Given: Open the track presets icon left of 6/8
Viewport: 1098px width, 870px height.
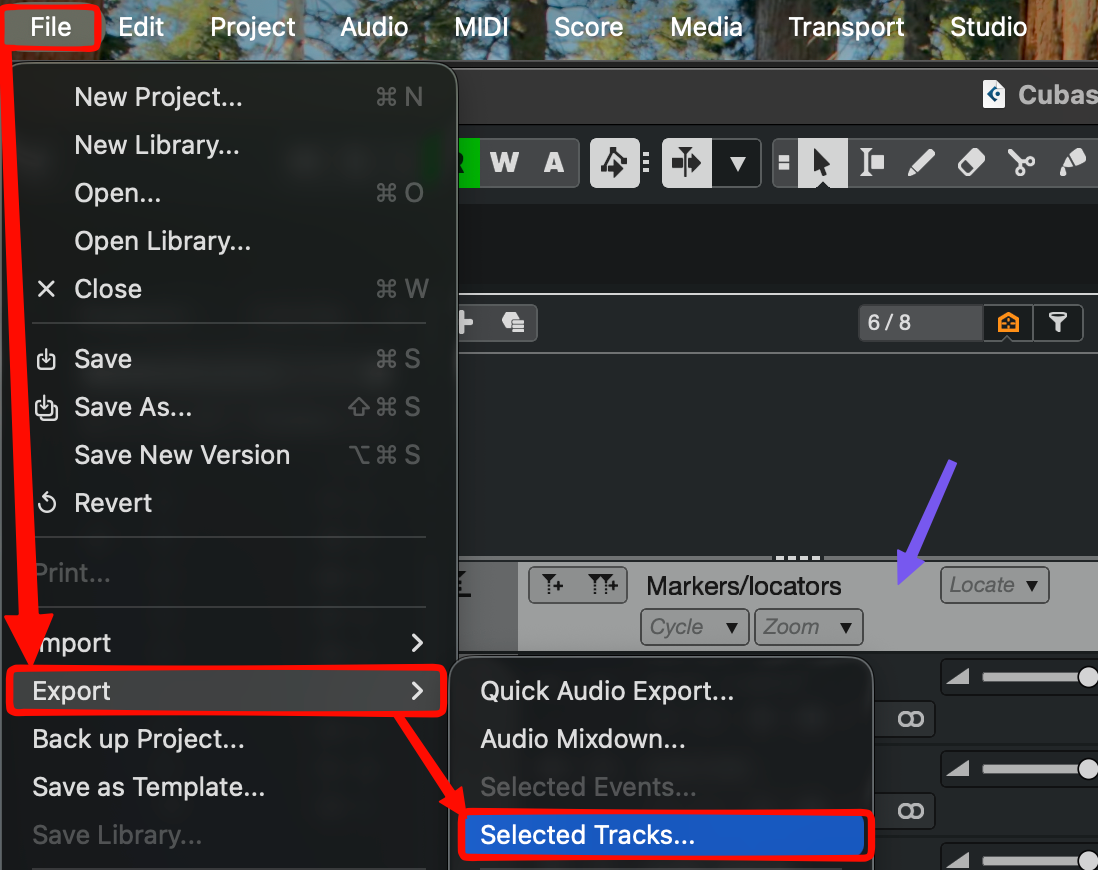Looking at the screenshot, I should pyautogui.click(x=513, y=323).
